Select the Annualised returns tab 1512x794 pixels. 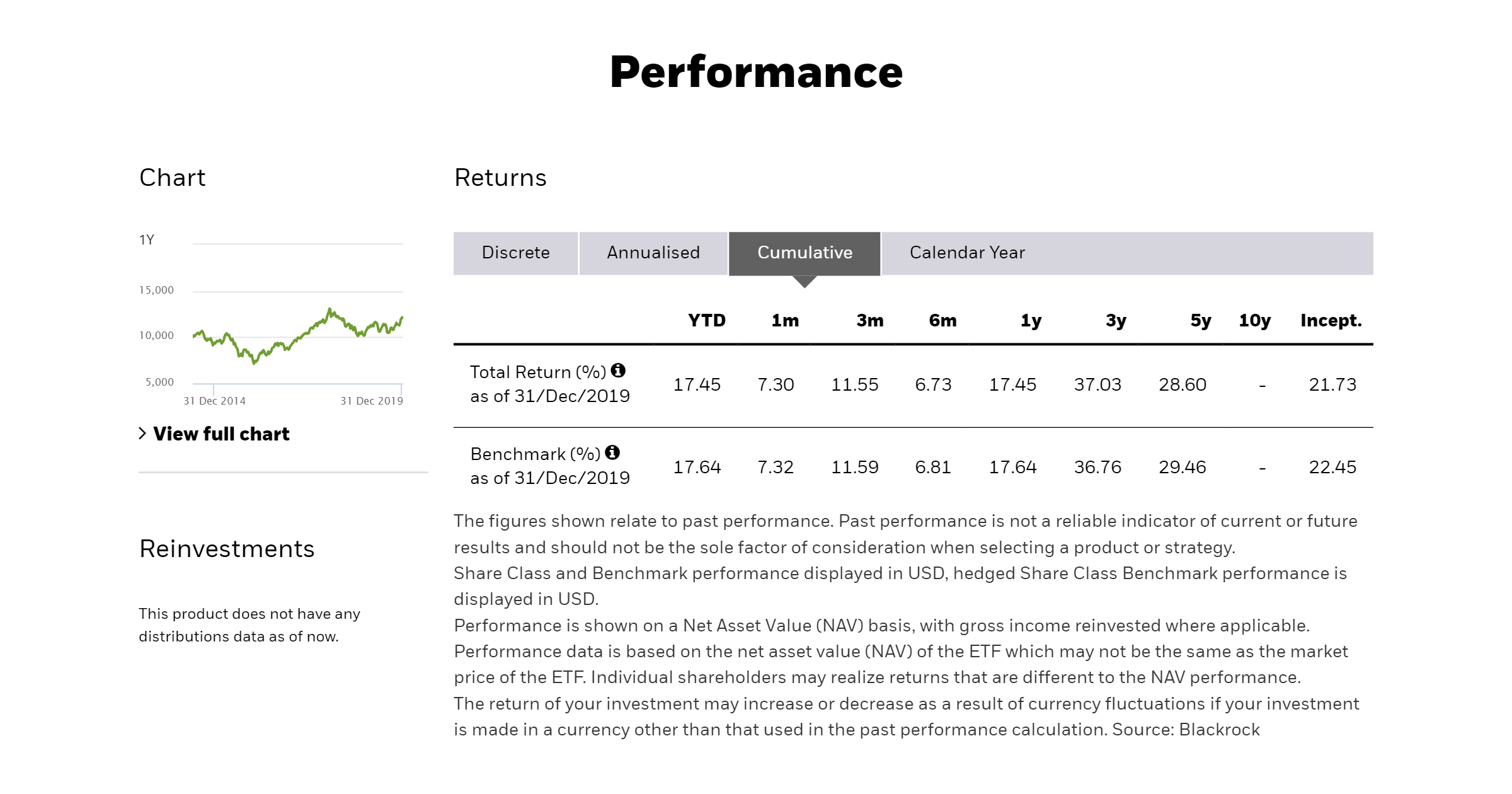[x=654, y=252]
